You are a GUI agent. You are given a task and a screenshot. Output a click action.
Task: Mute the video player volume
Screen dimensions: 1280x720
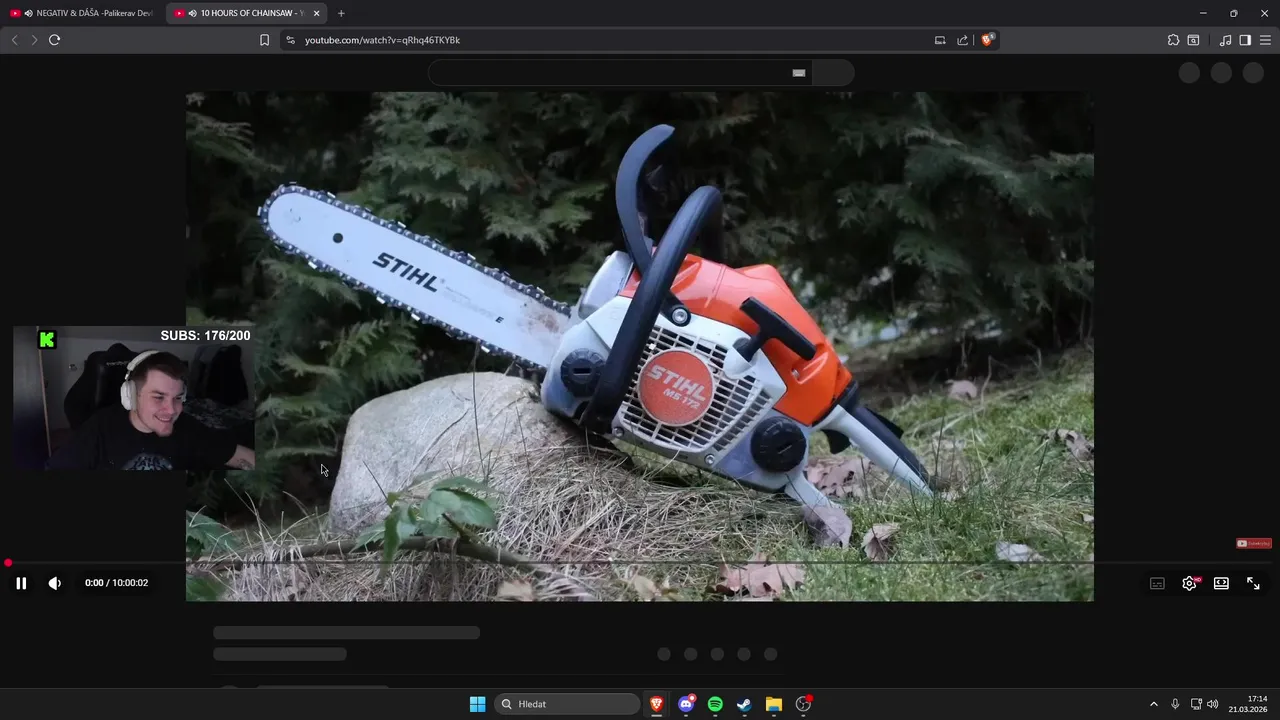(55, 583)
